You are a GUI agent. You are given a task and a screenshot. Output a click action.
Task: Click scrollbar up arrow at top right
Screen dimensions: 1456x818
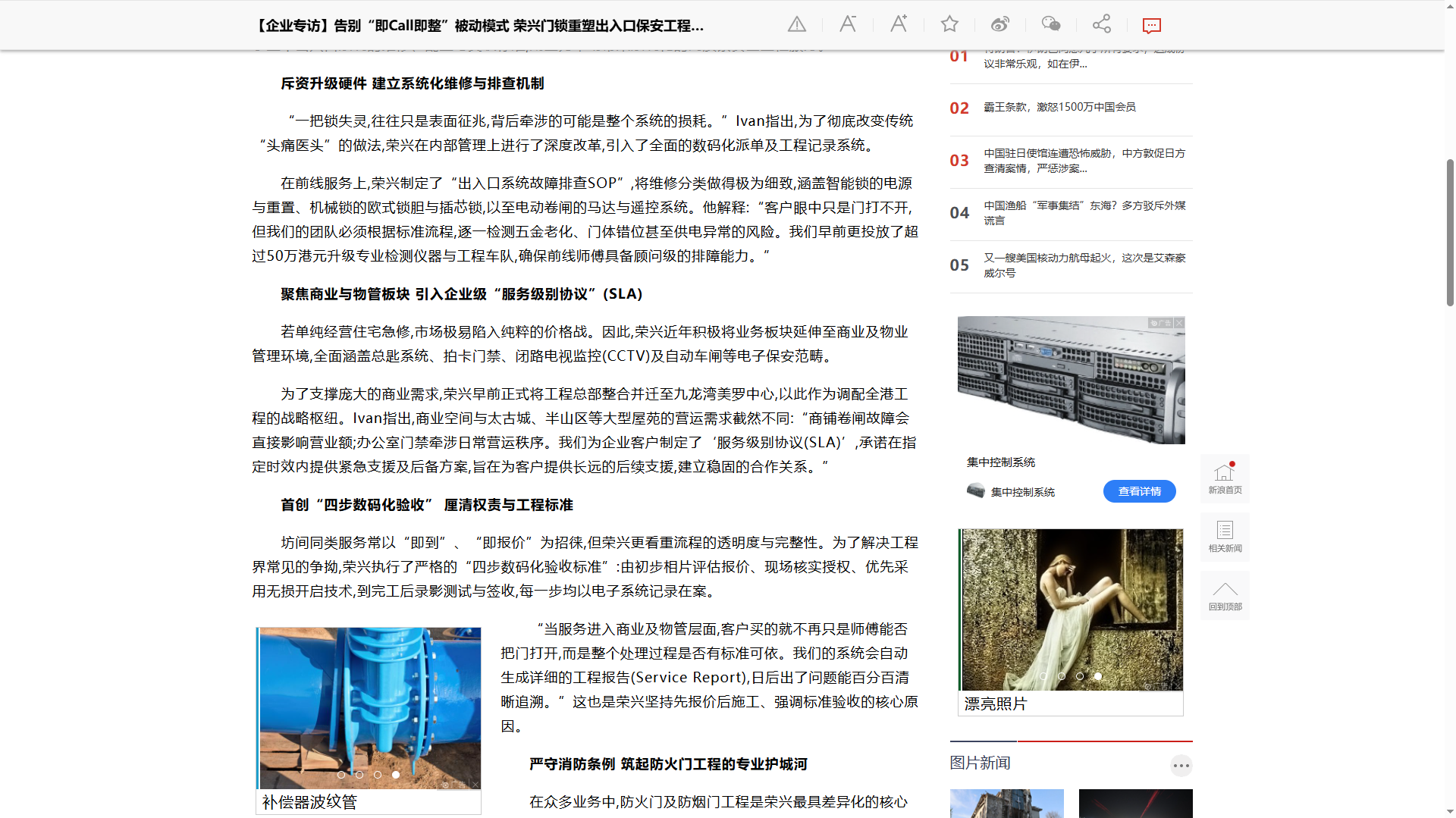pyautogui.click(x=1449, y=6)
